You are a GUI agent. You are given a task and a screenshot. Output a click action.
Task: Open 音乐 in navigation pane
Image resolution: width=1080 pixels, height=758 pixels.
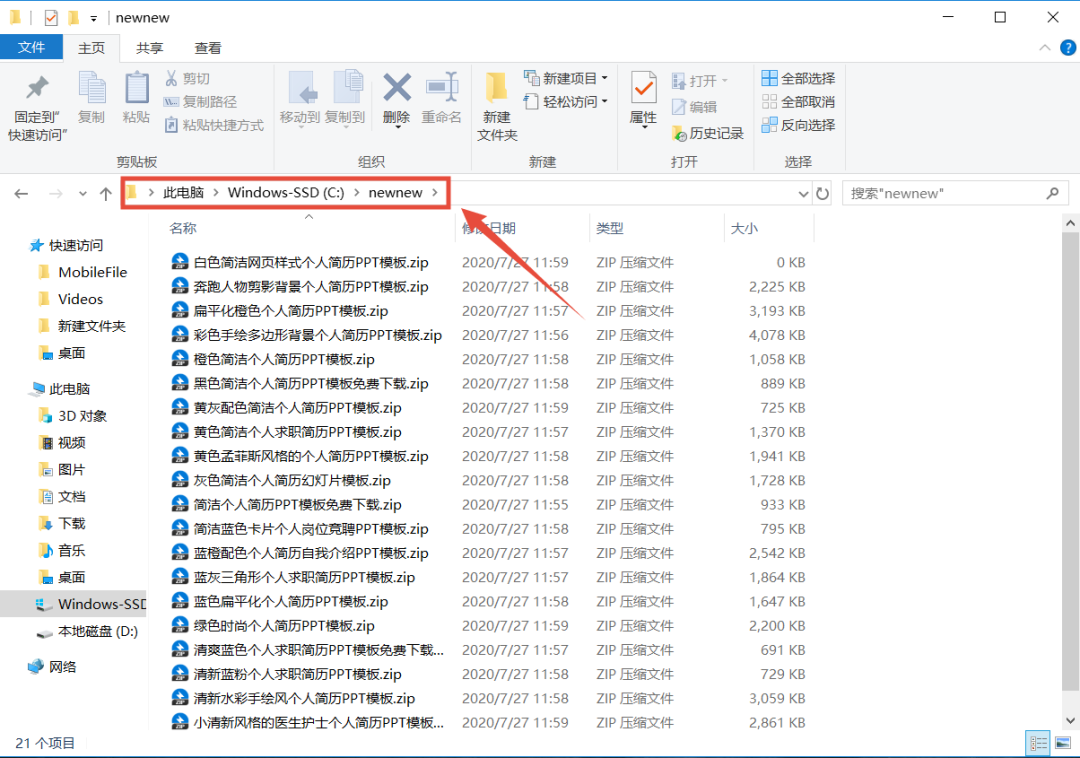pos(62,550)
